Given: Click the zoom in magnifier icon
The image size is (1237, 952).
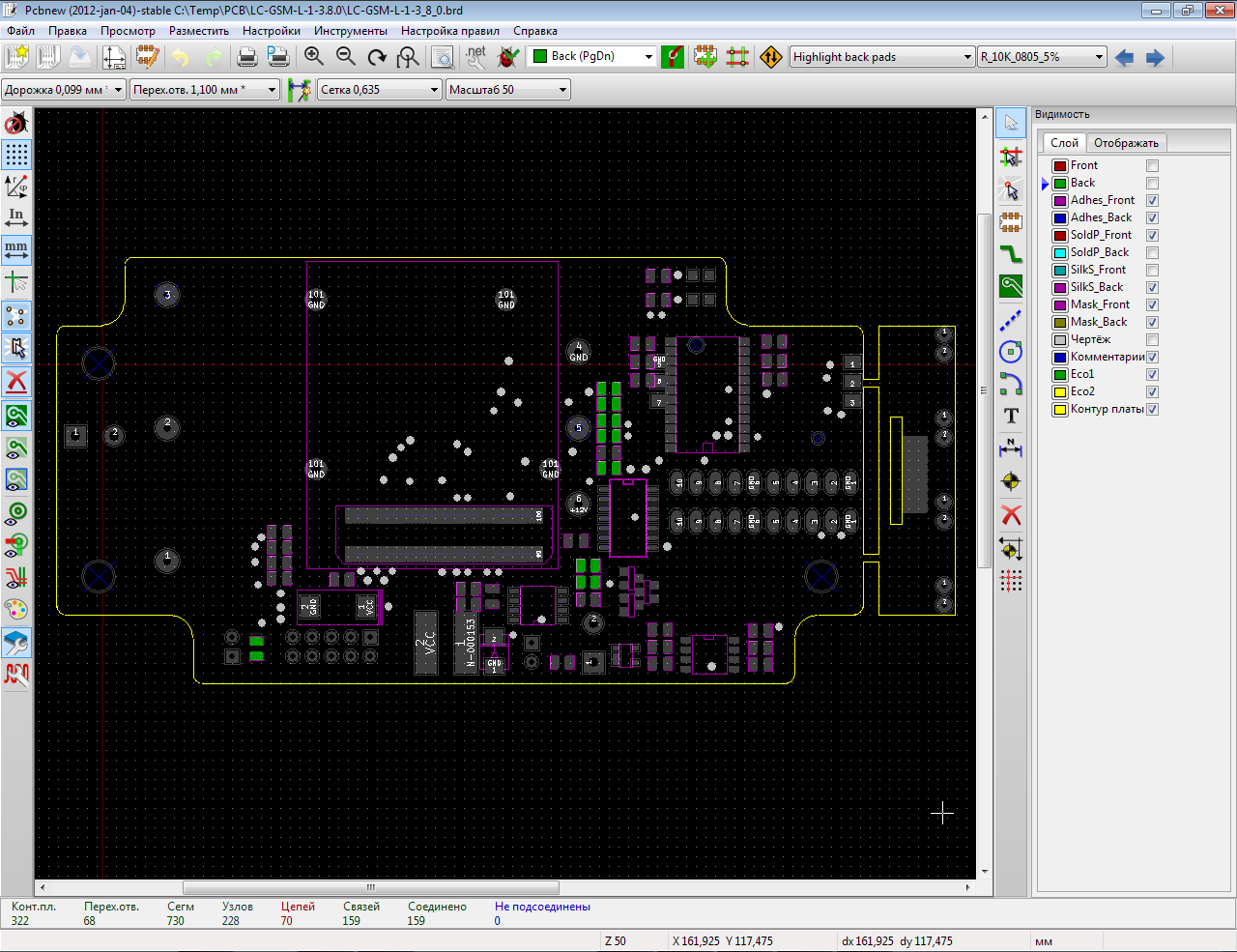Looking at the screenshot, I should (313, 57).
